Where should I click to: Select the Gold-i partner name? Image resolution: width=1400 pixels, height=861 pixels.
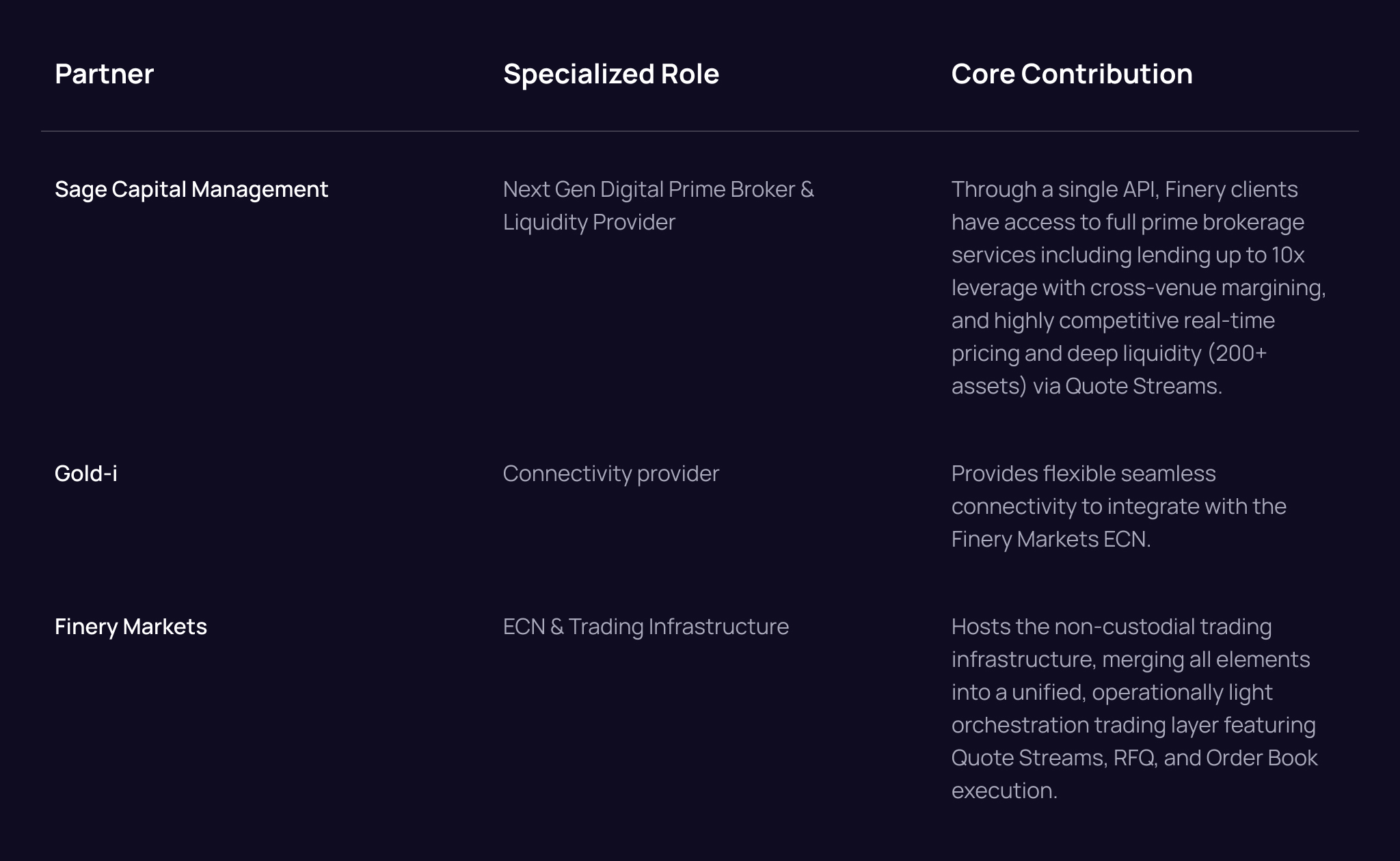pyautogui.click(x=86, y=474)
